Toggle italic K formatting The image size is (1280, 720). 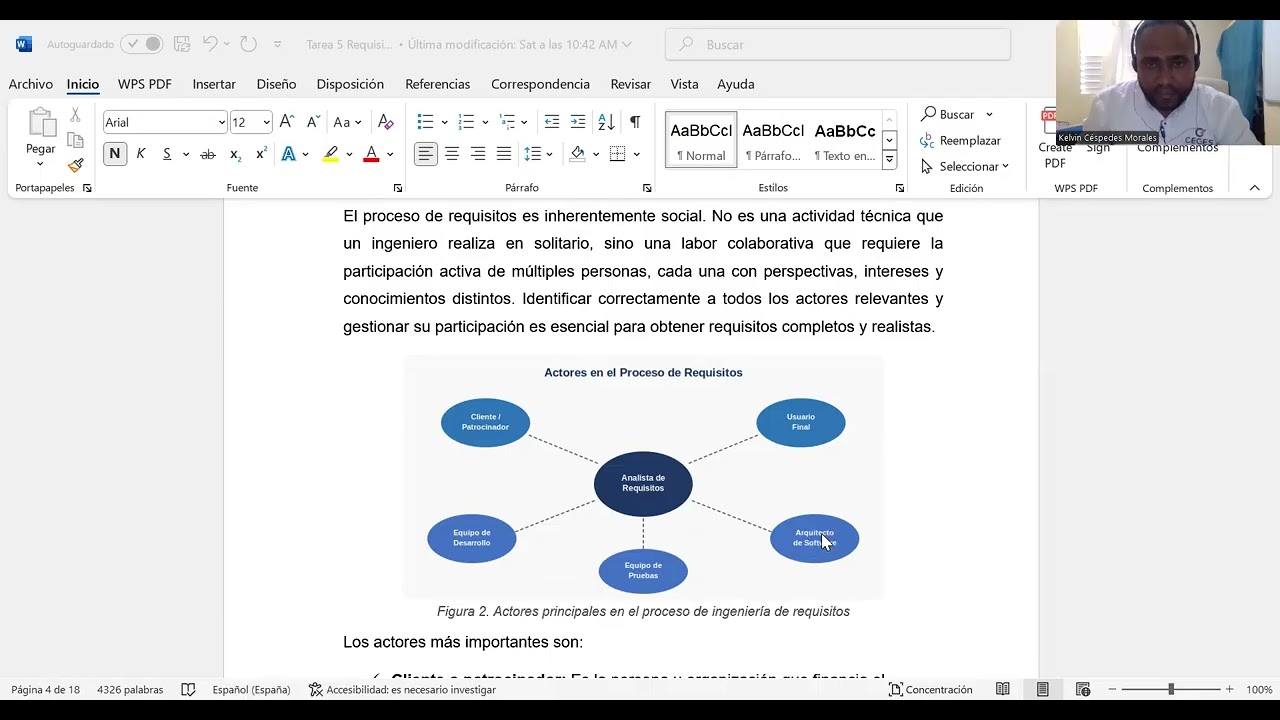[x=141, y=154]
